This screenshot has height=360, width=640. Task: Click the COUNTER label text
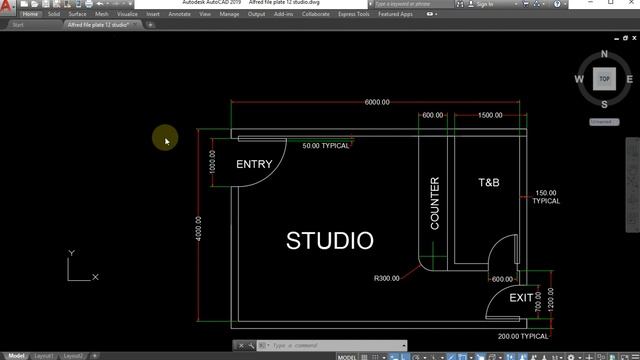click(x=435, y=203)
